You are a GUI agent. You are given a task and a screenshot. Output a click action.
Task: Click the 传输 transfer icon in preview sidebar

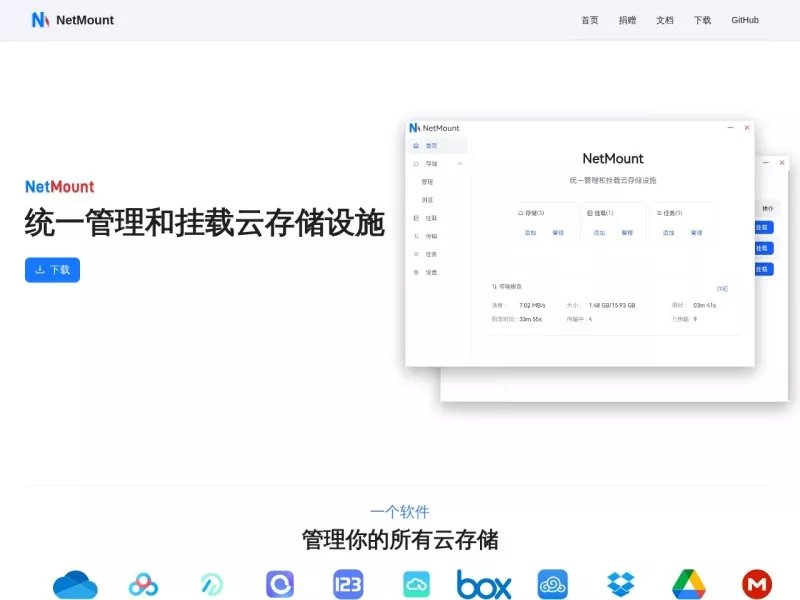pos(416,236)
